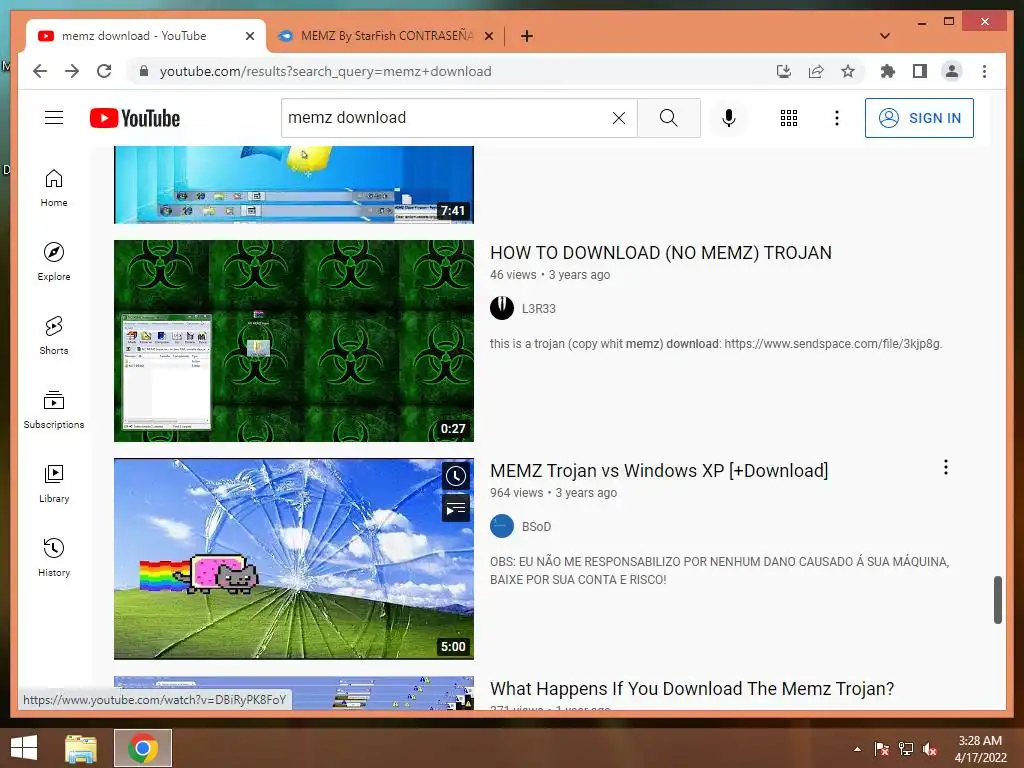Go to YouTube home via logo
This screenshot has height=768, width=1024.
(135, 118)
